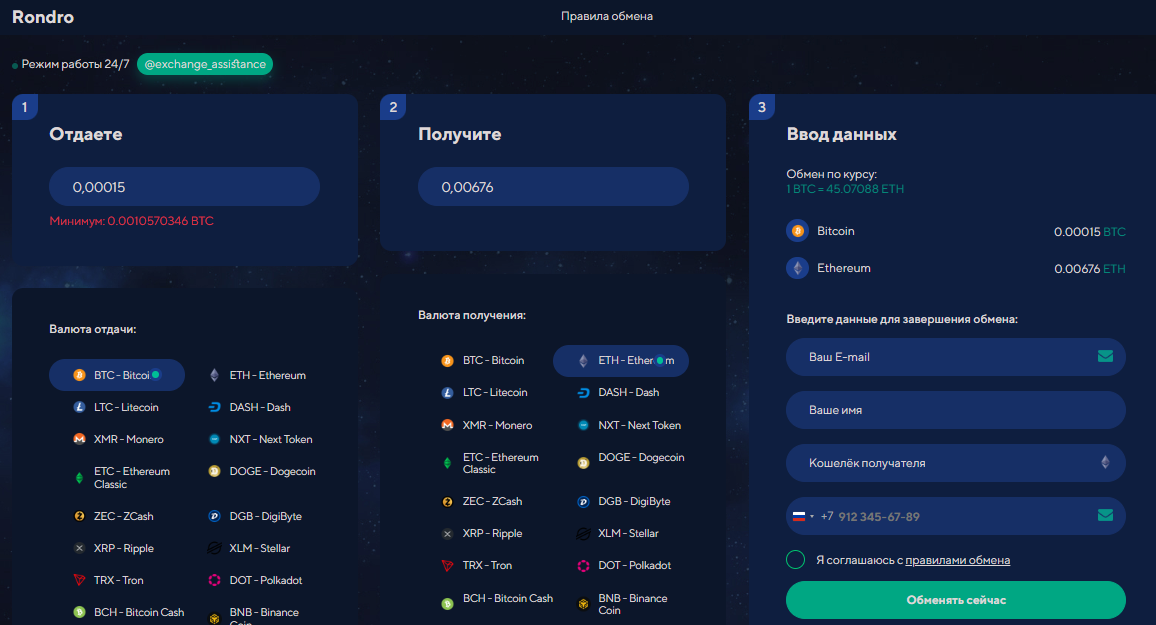
Task: Click the ZEC ZCash icon in receive currency list
Action: pyautogui.click(x=448, y=502)
